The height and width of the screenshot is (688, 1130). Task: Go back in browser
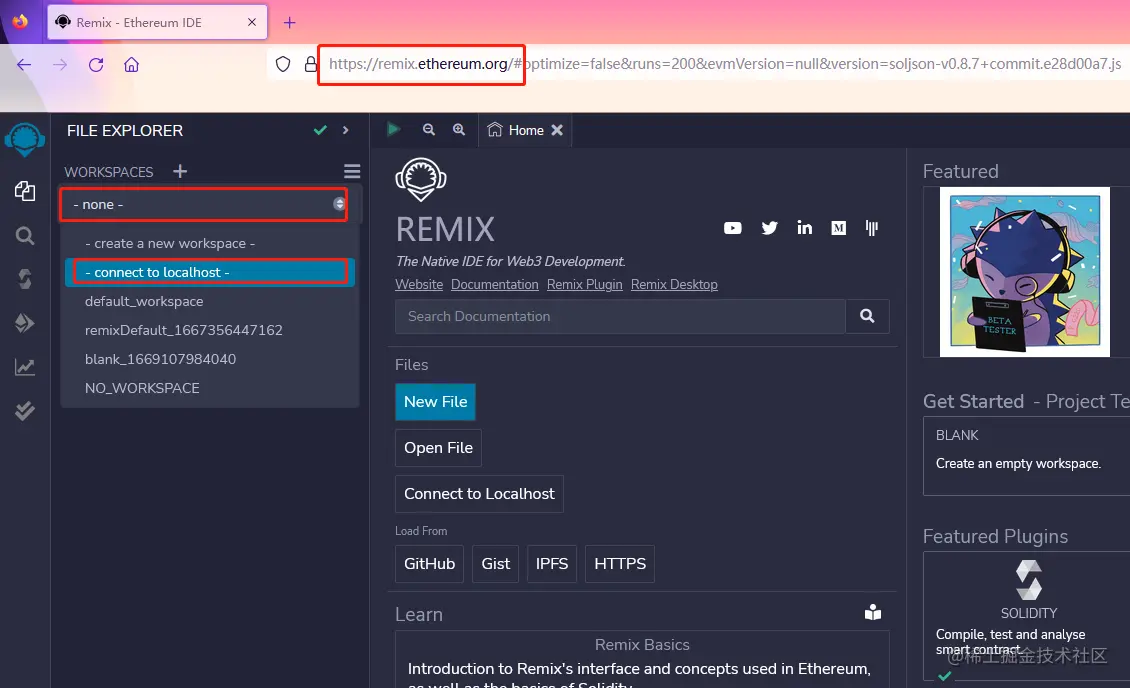tap(25, 65)
